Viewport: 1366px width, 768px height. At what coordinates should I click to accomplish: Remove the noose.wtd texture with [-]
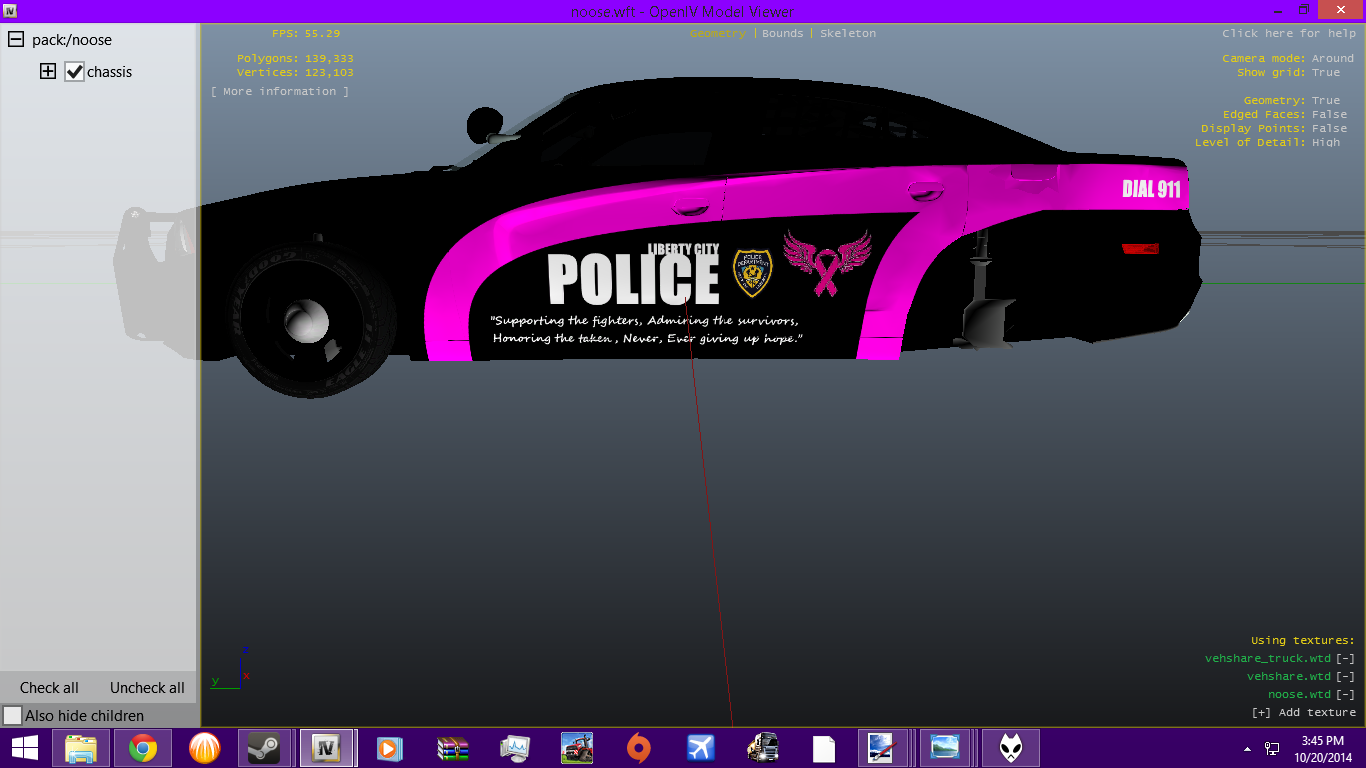[x=1345, y=694]
